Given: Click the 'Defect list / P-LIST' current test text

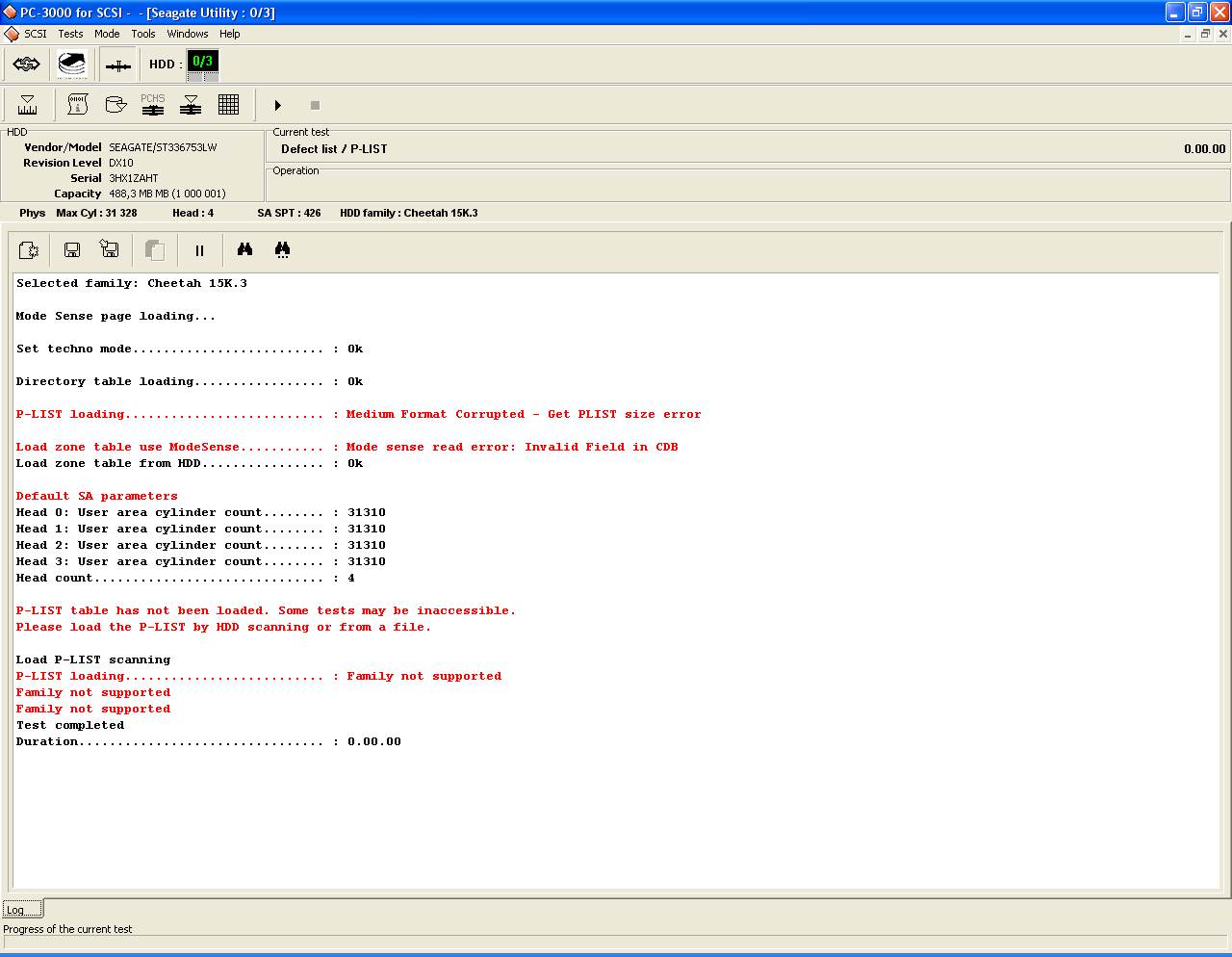Looking at the screenshot, I should (334, 149).
